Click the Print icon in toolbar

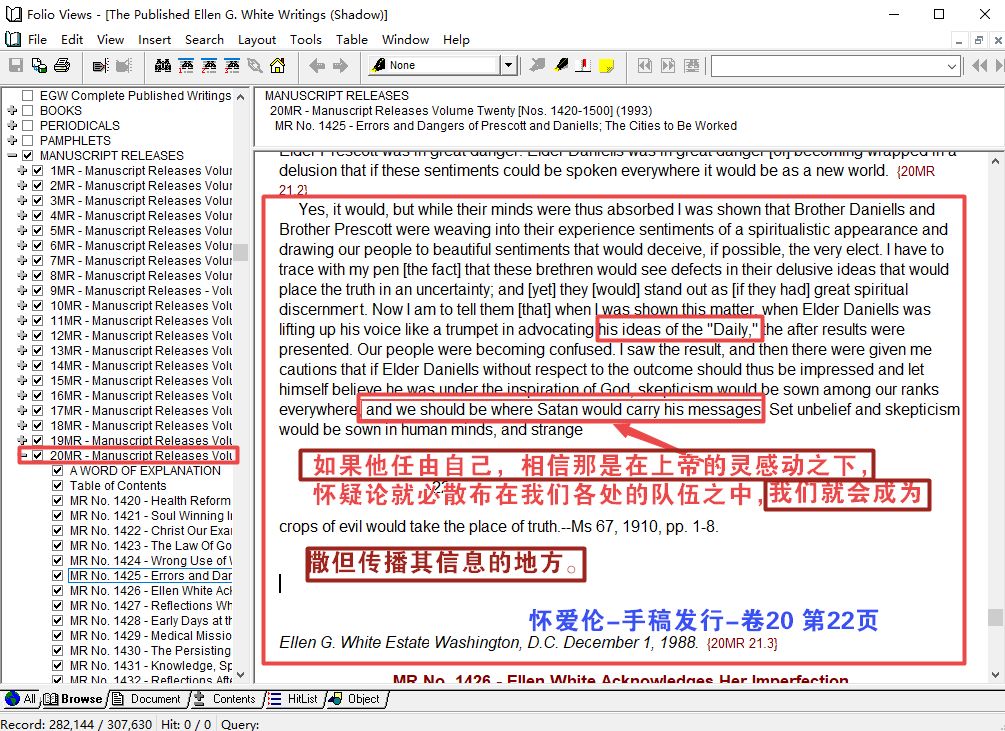click(62, 66)
